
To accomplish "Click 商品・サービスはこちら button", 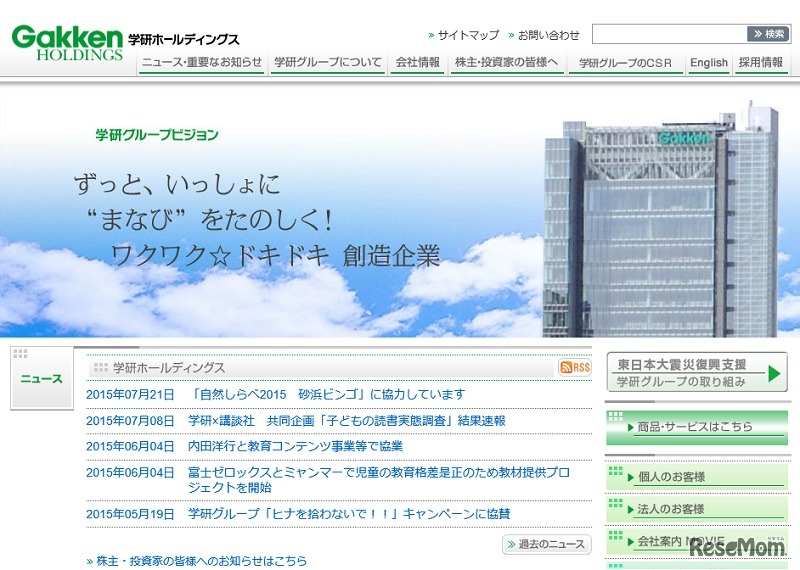I will (x=697, y=428).
